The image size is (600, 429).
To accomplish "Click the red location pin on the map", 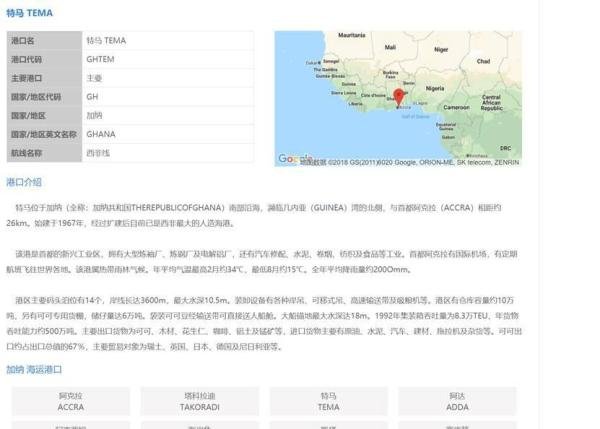I will point(398,97).
